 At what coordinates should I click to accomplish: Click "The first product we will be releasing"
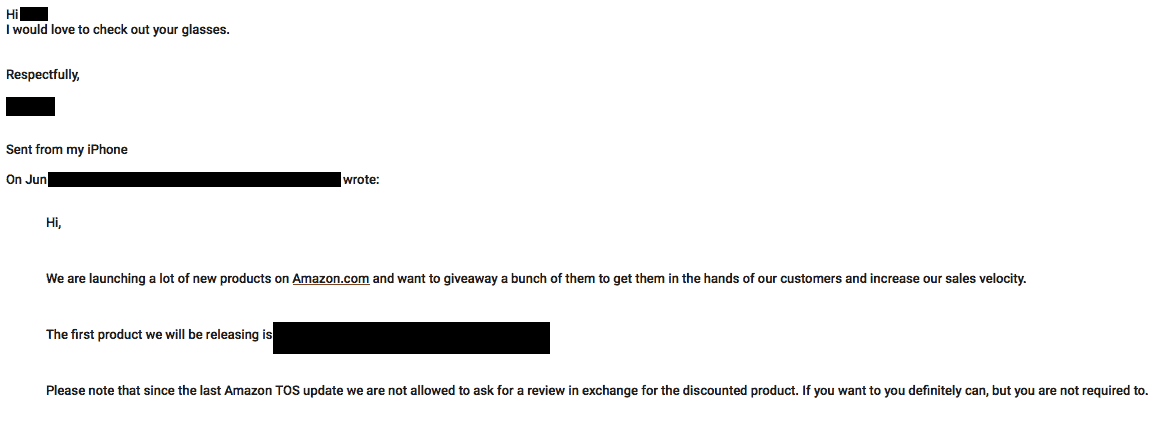pos(159,334)
